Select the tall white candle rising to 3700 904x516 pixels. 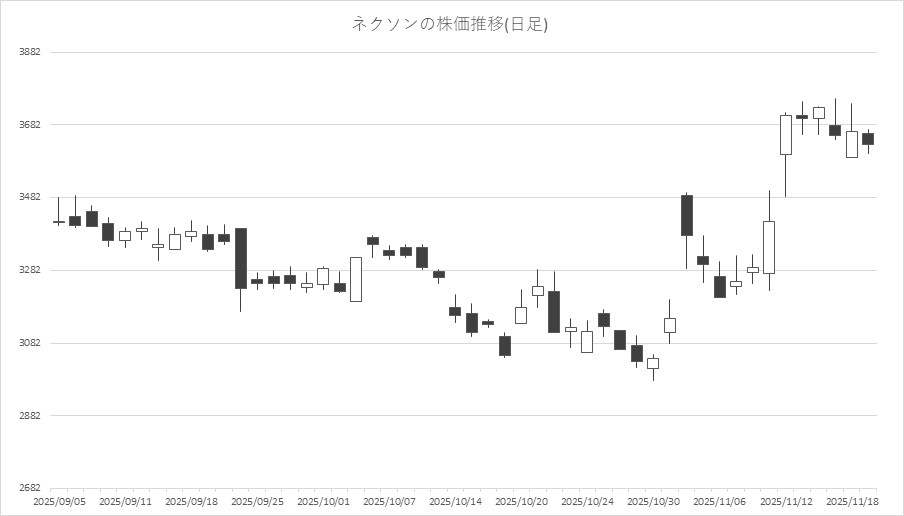click(785, 135)
